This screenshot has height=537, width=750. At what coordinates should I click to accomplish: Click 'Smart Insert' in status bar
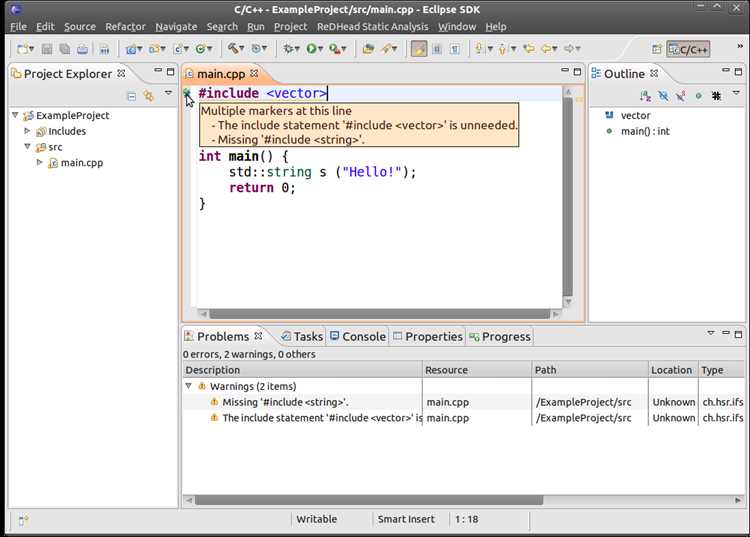point(406,519)
